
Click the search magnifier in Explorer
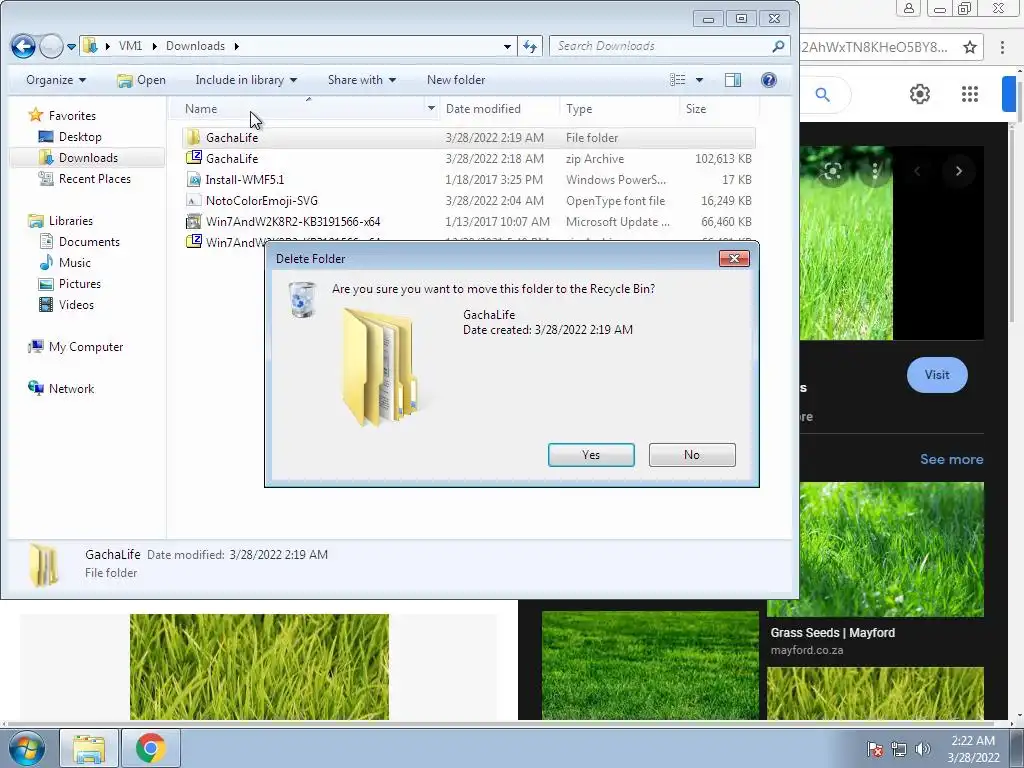point(778,46)
